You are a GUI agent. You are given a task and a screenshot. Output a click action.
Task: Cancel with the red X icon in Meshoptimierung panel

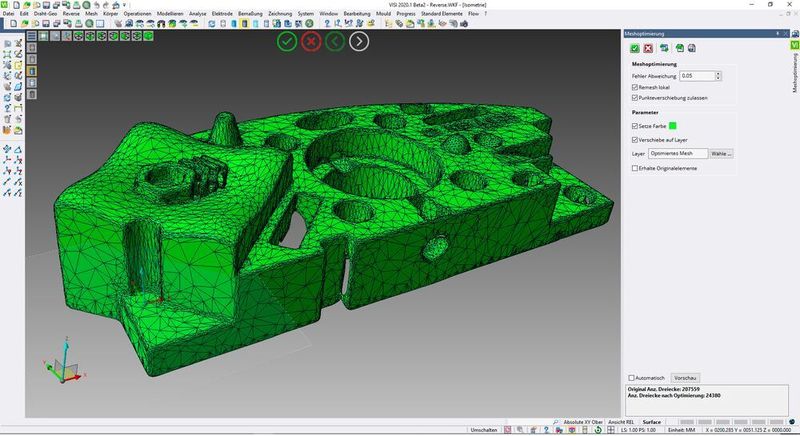[648, 48]
